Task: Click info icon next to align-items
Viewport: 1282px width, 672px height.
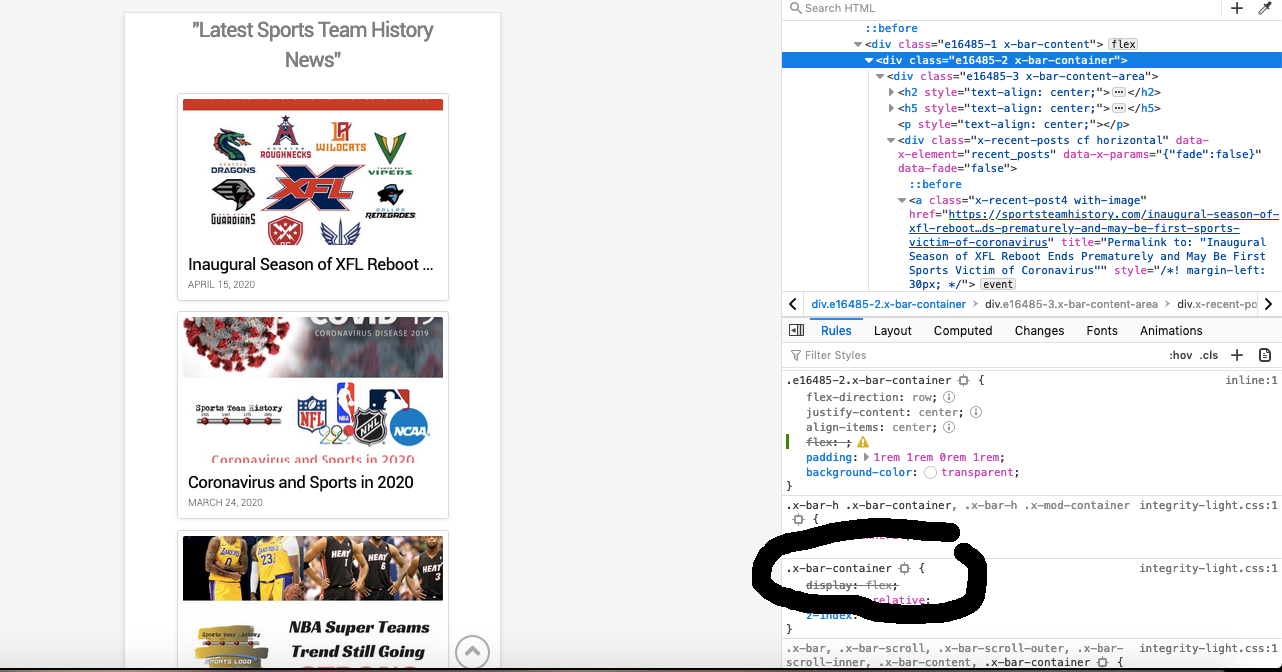Action: [949, 427]
